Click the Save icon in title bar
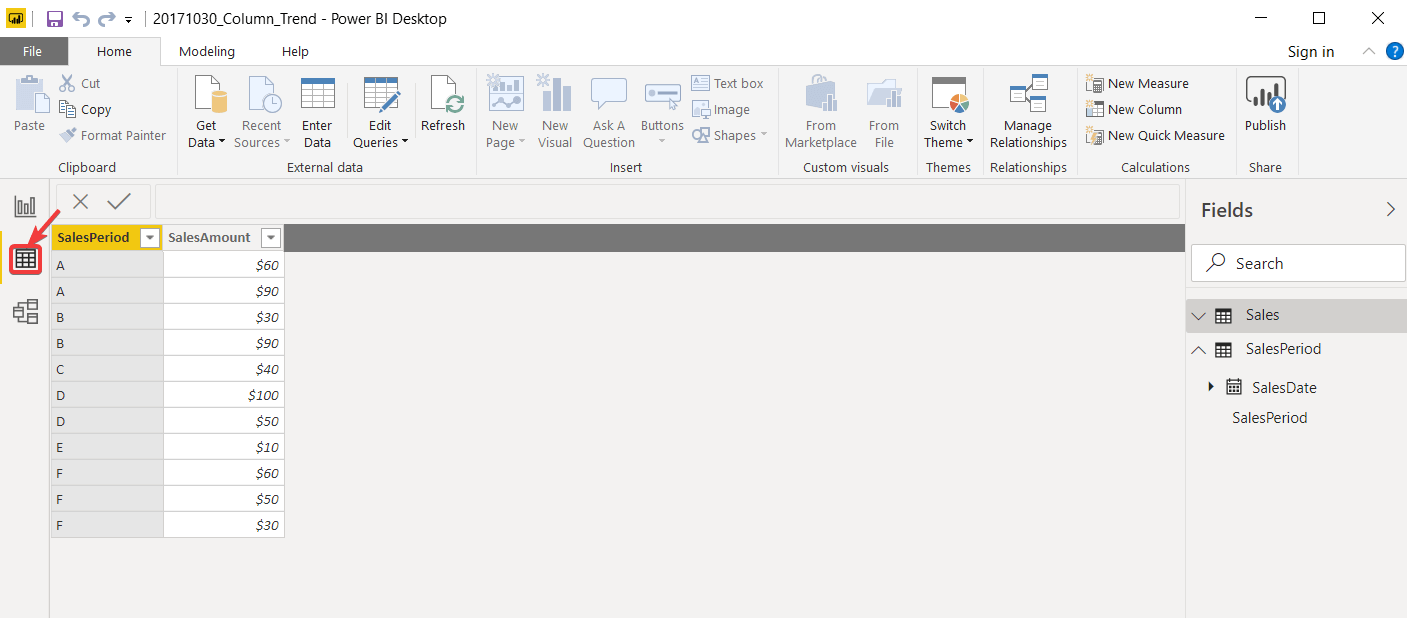The height and width of the screenshot is (618, 1407). 55,19
